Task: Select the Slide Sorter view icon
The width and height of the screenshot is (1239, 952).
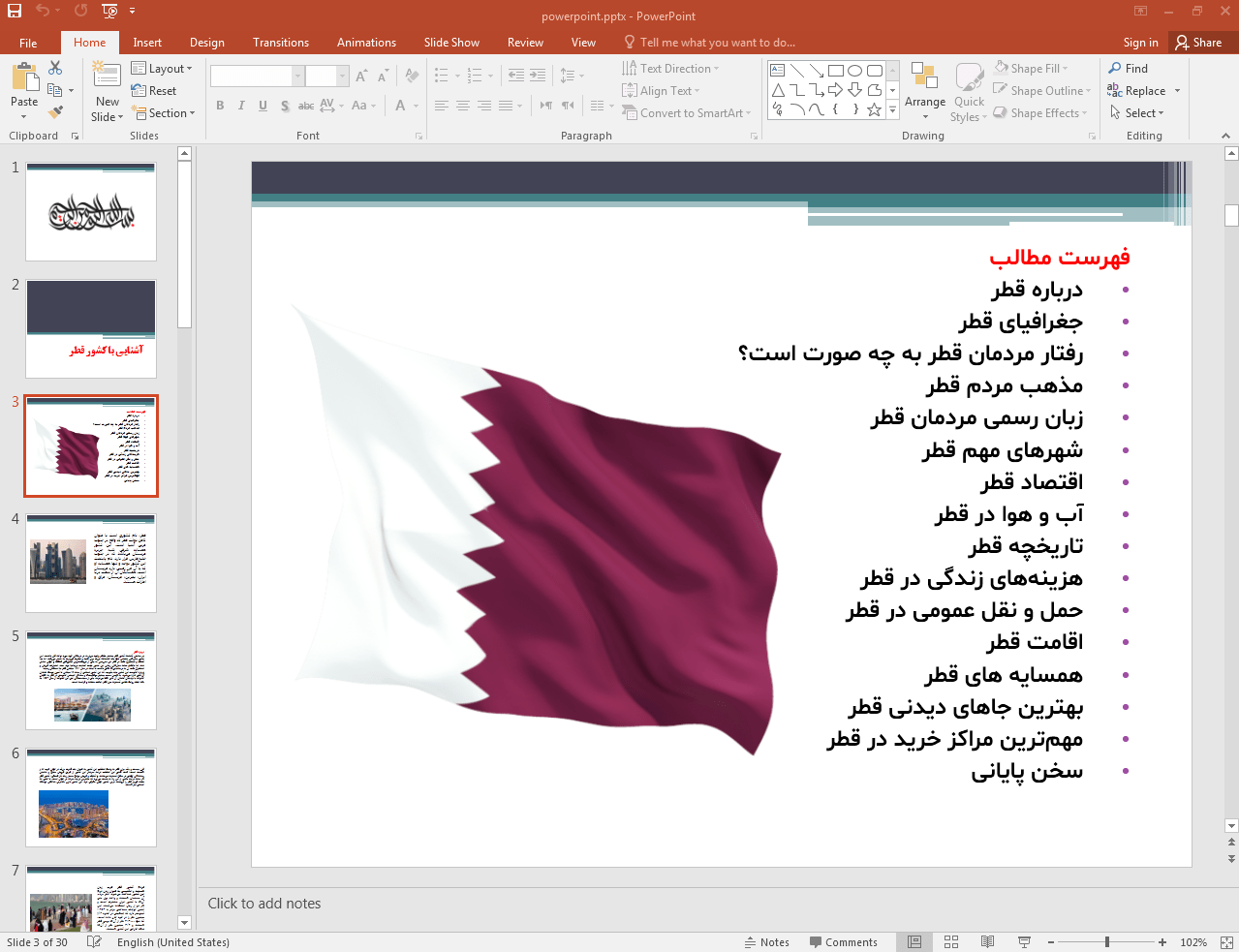Action: (x=950, y=941)
